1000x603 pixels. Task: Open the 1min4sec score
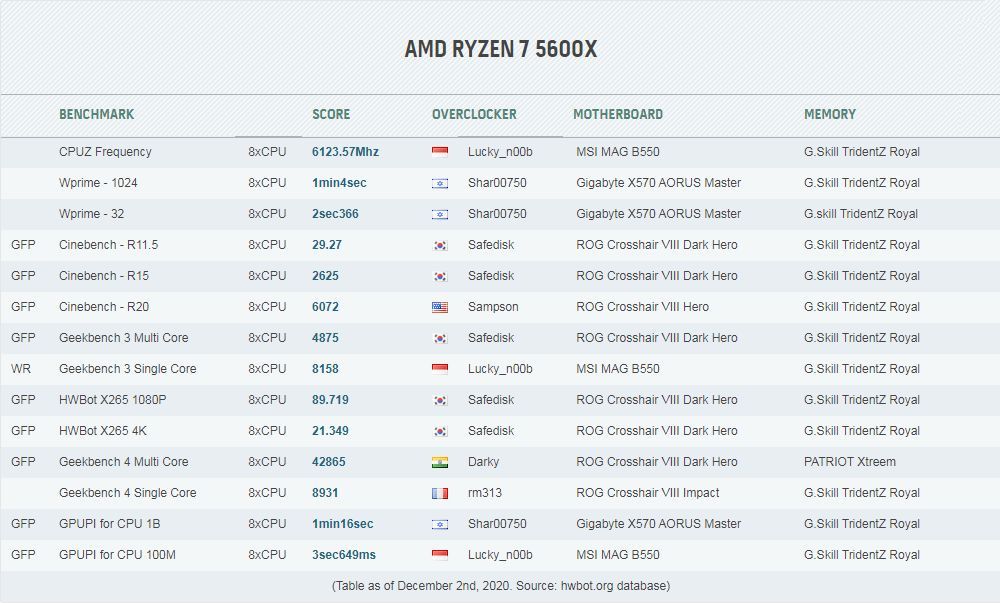[x=339, y=183]
